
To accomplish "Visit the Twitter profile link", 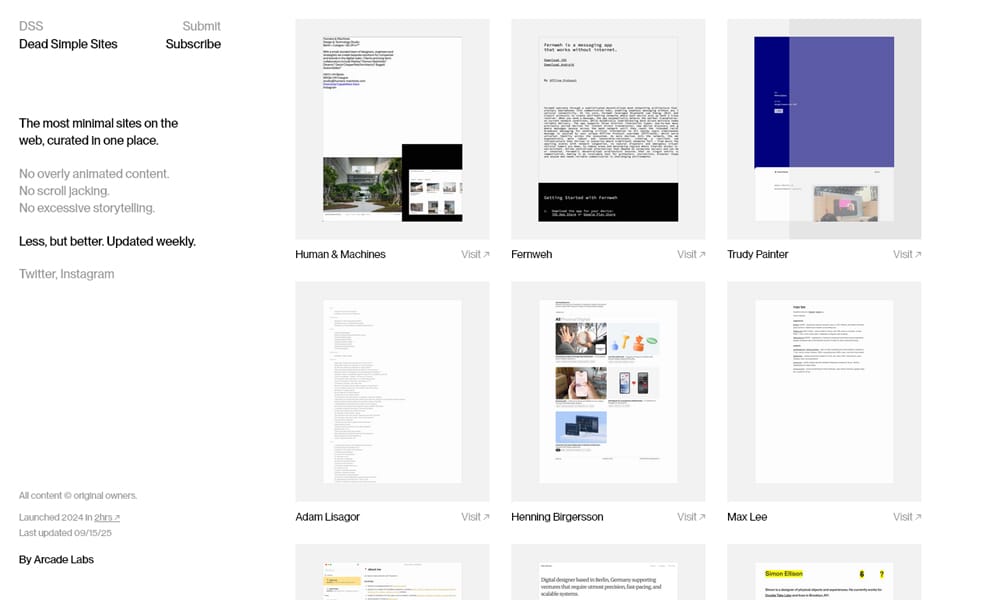I will coord(40,273).
